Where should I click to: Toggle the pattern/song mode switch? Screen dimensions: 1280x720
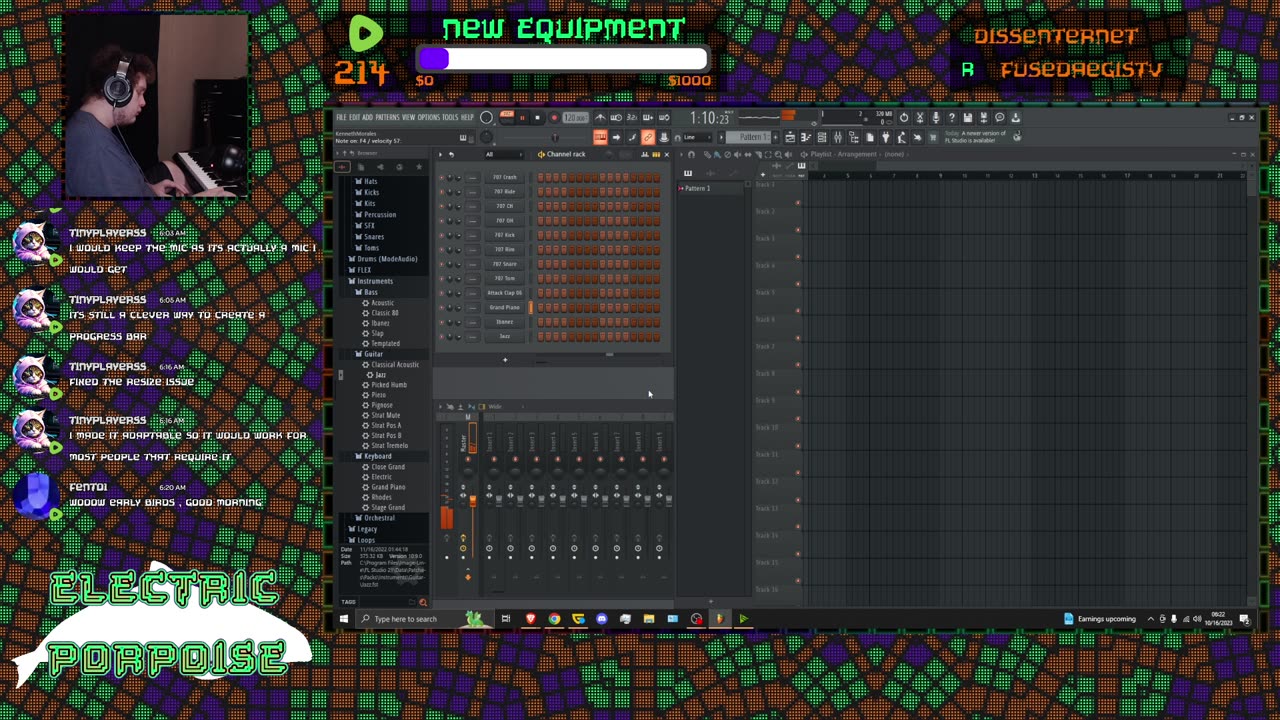click(507, 118)
